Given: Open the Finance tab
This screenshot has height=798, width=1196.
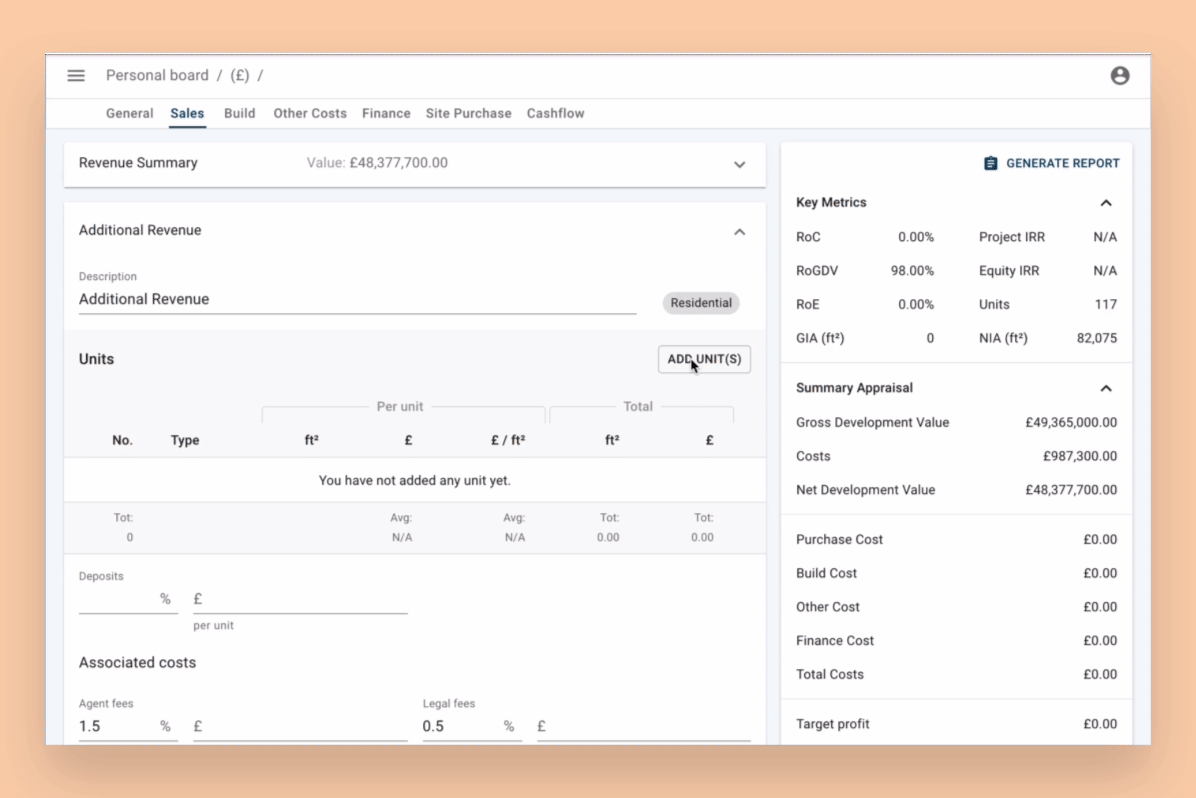Looking at the screenshot, I should tap(386, 113).
